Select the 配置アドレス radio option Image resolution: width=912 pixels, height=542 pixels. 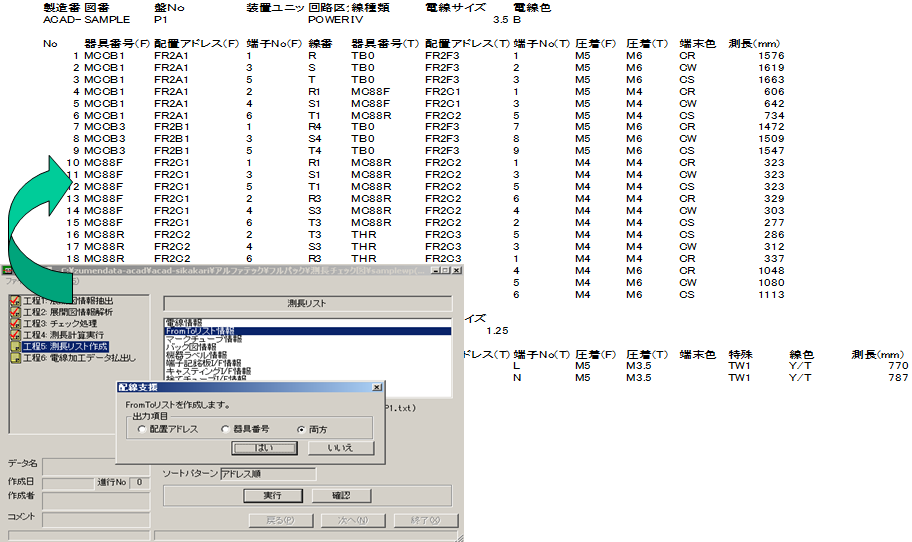[x=142, y=428]
